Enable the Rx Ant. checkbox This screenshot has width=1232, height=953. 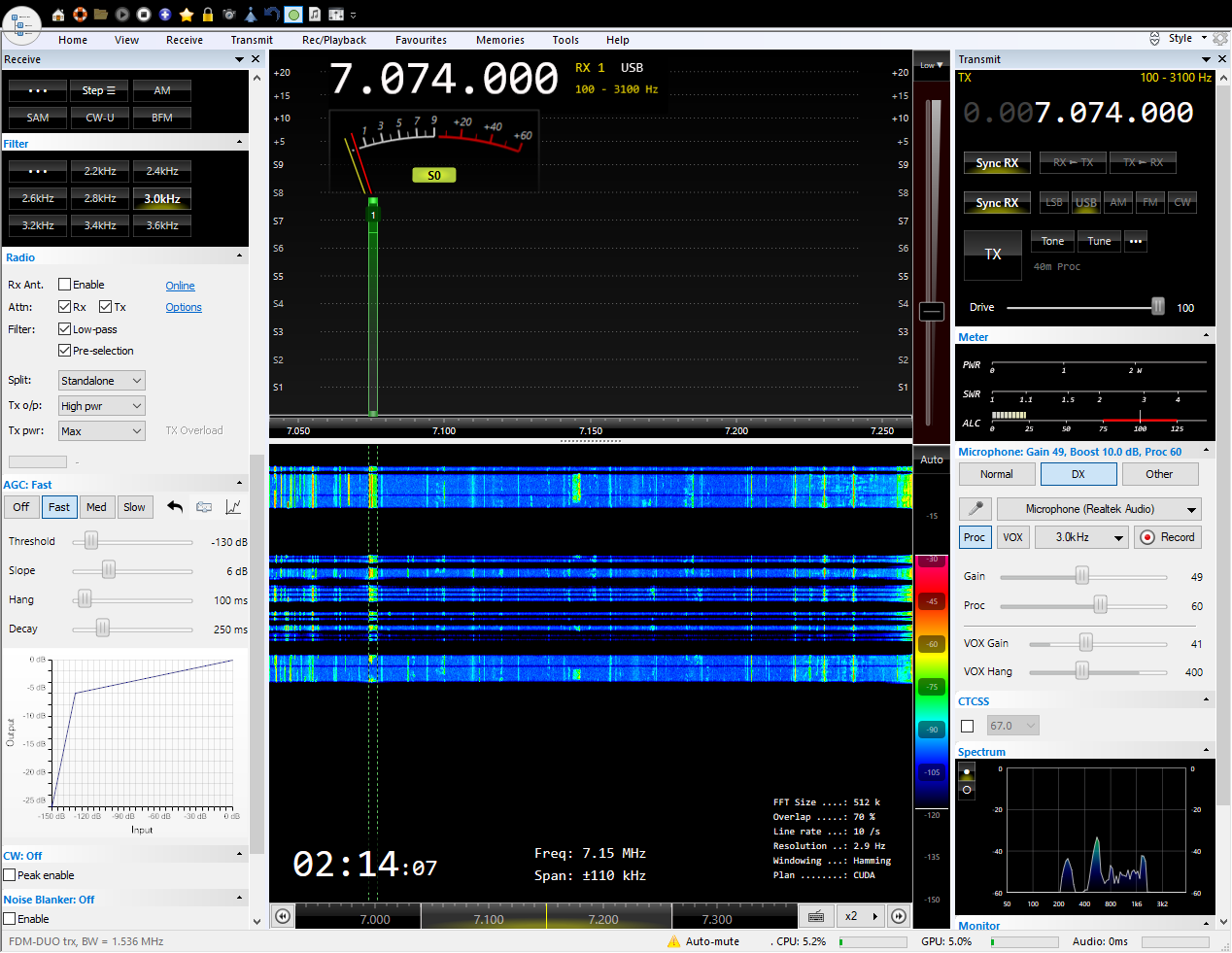(x=65, y=285)
